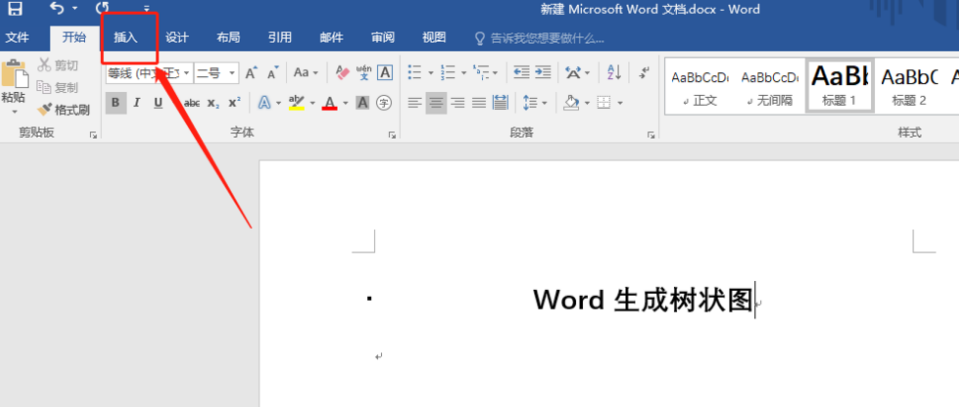Click the 粘贴 paste button

(15, 82)
